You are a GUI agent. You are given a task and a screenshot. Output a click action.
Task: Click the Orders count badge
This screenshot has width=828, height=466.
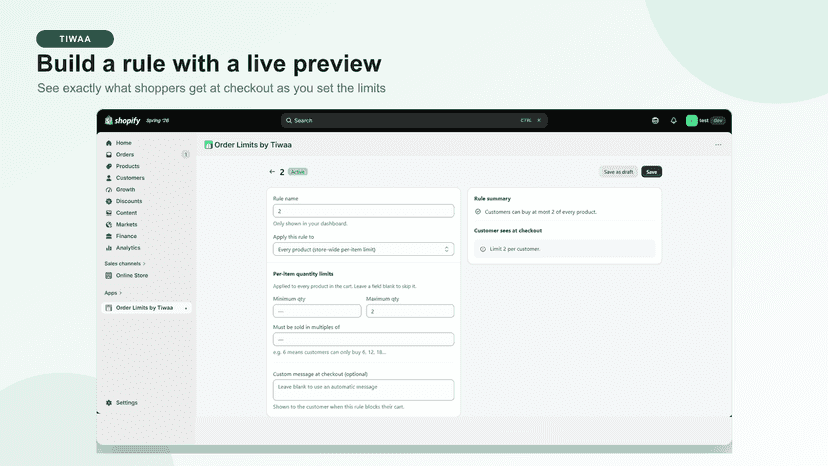185,155
